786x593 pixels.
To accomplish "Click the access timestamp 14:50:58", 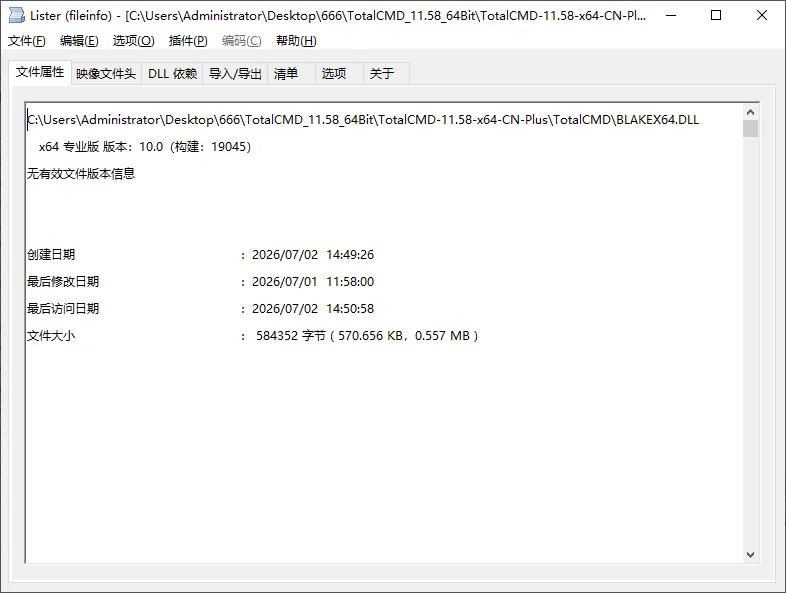I will point(350,309).
